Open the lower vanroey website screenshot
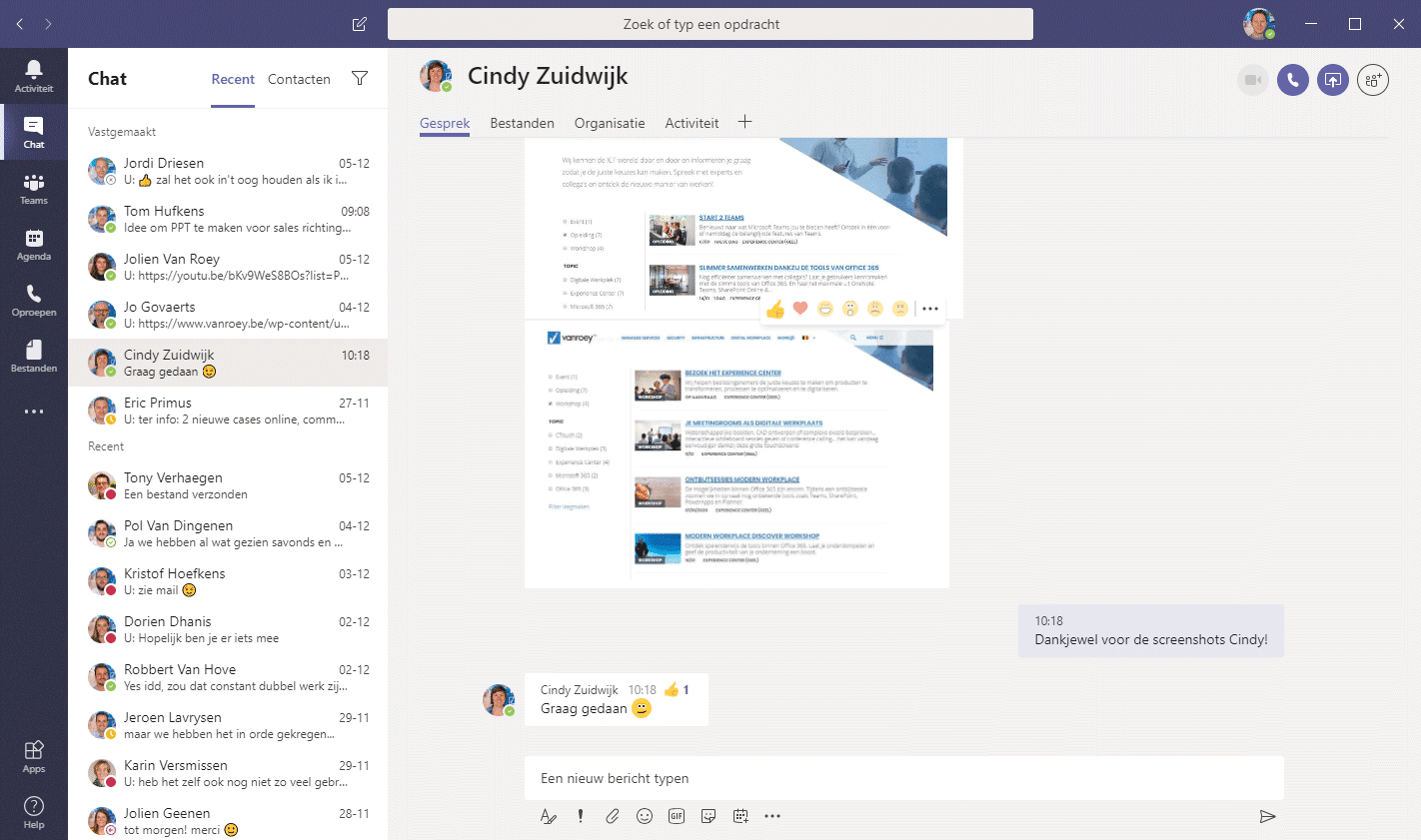This screenshot has width=1421, height=840. tap(736, 453)
